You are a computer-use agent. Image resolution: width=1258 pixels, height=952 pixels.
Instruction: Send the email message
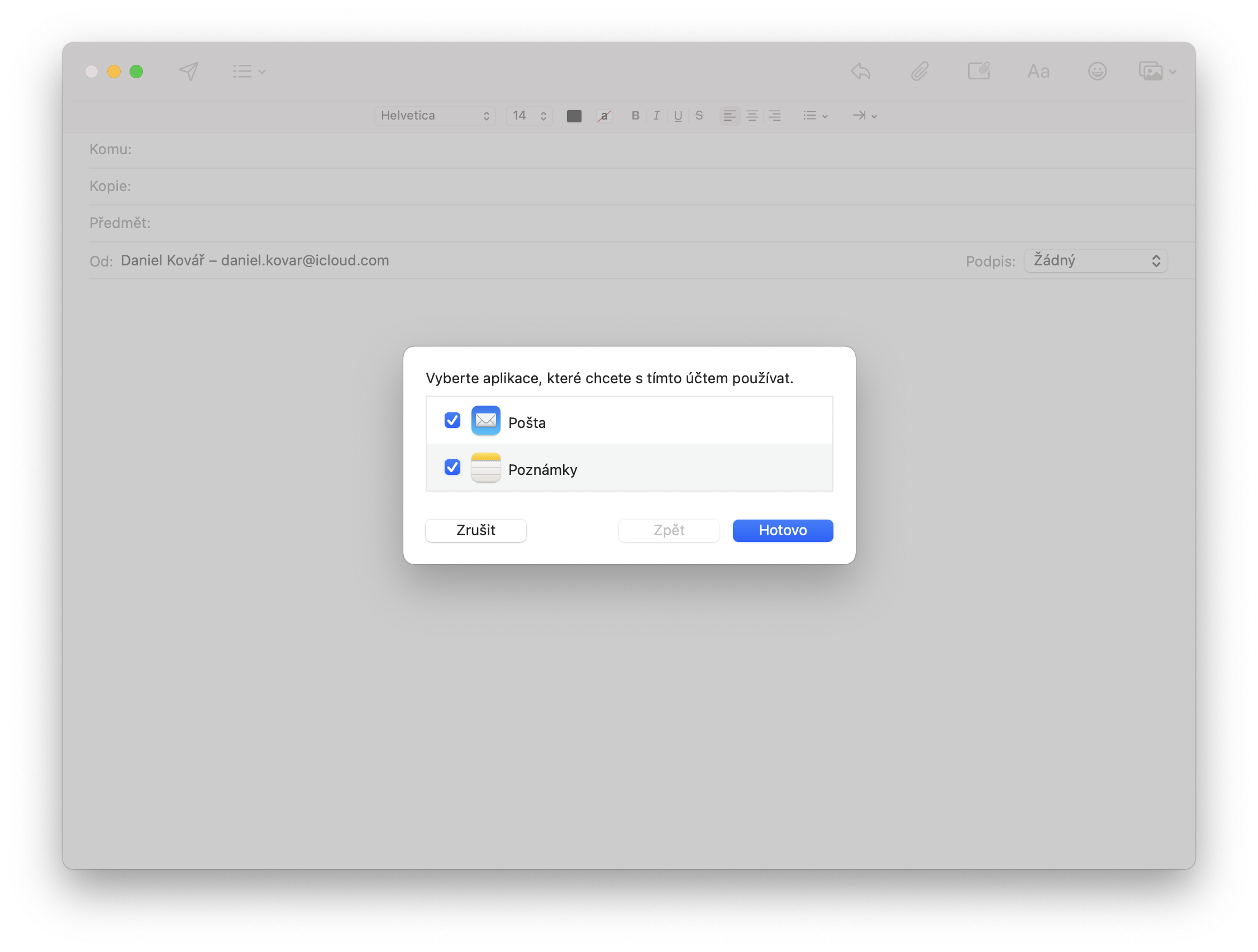pos(189,70)
